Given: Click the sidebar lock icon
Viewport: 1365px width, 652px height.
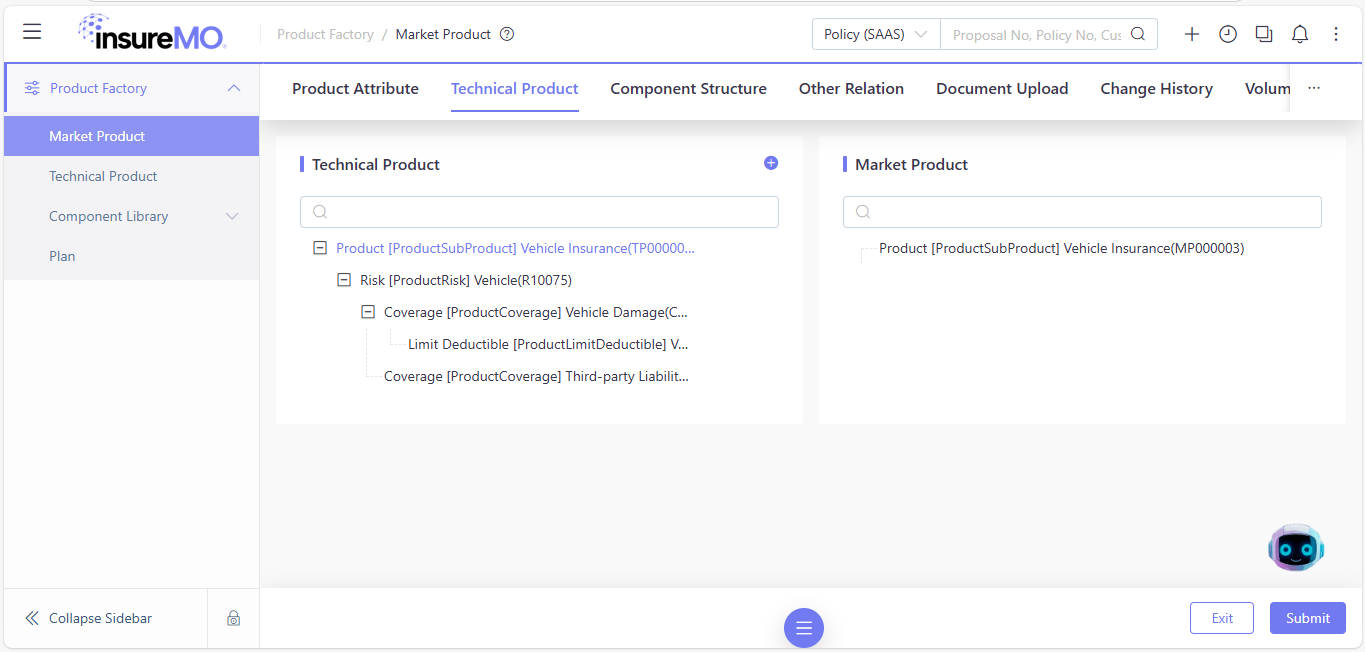Looking at the screenshot, I should (233, 618).
